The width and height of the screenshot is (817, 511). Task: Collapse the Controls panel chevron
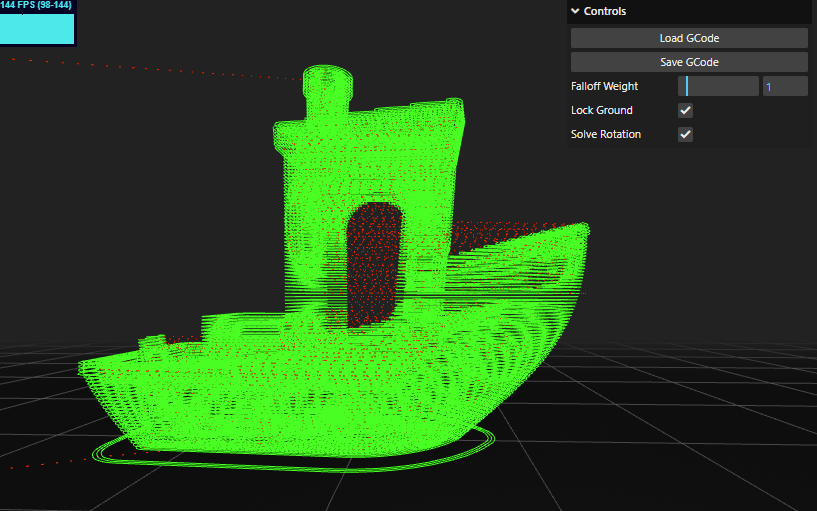[575, 11]
